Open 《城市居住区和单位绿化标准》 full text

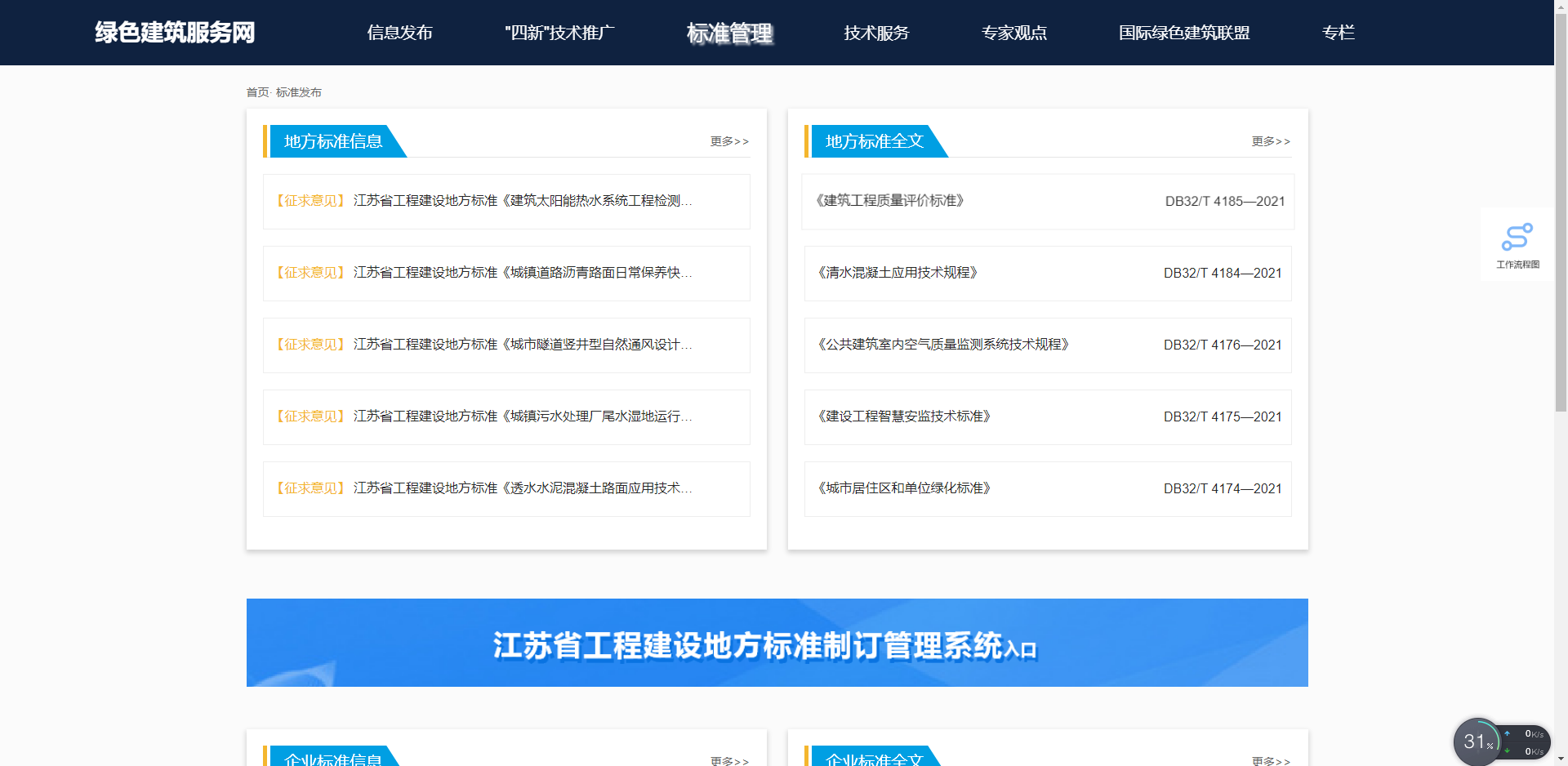coord(904,488)
